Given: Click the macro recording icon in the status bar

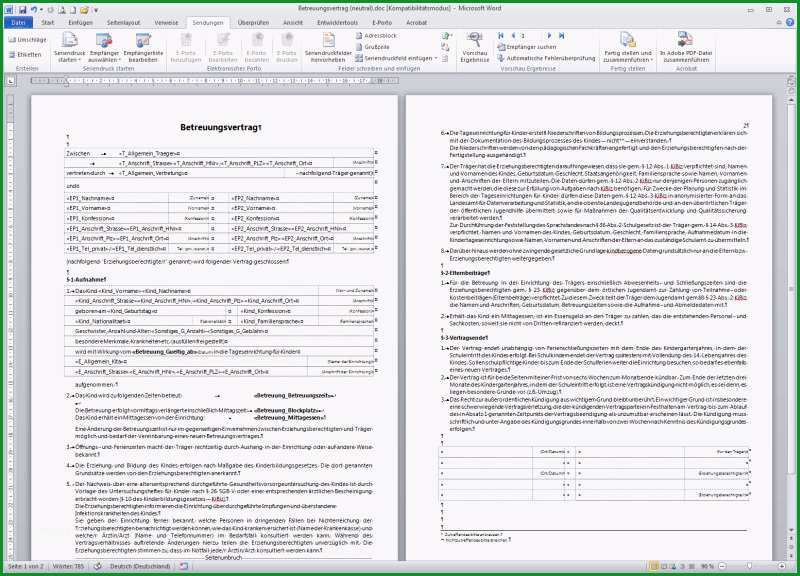Looking at the screenshot, I should point(184,566).
